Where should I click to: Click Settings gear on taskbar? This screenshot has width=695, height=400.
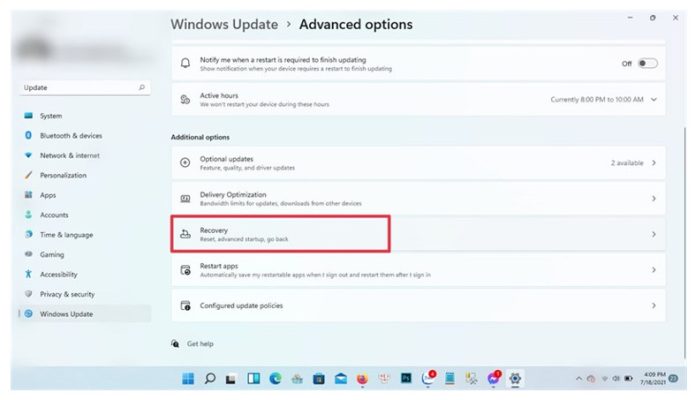pos(515,379)
